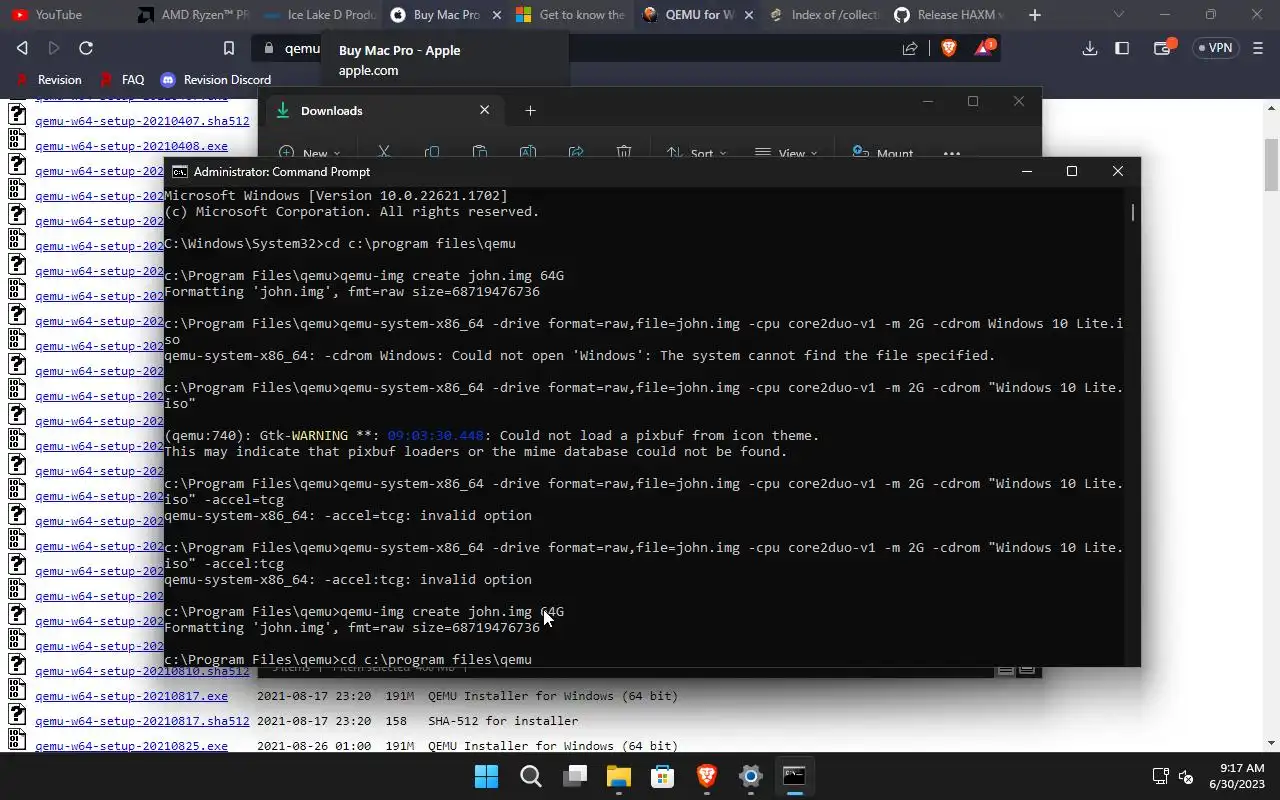
Task: Click the Delete trash icon in File Explorer
Action: click(624, 153)
